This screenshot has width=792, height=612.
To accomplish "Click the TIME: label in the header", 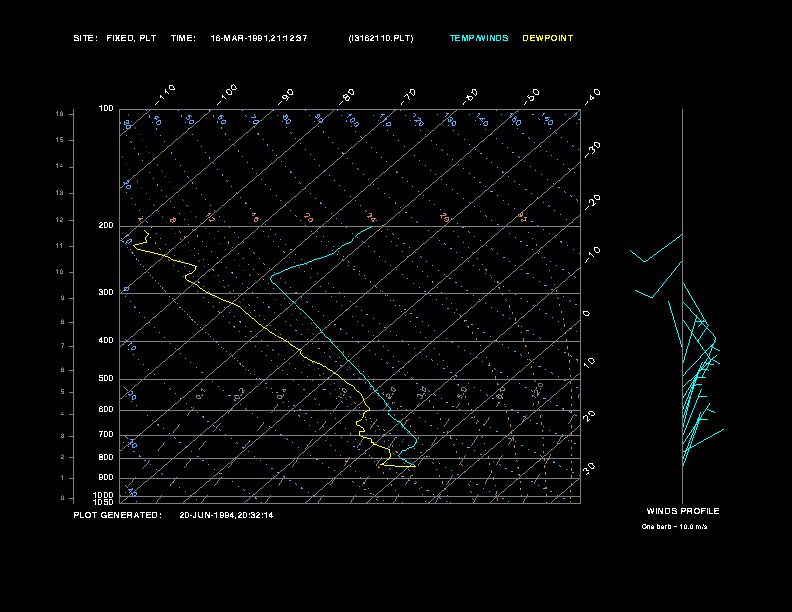I will (x=183, y=38).
